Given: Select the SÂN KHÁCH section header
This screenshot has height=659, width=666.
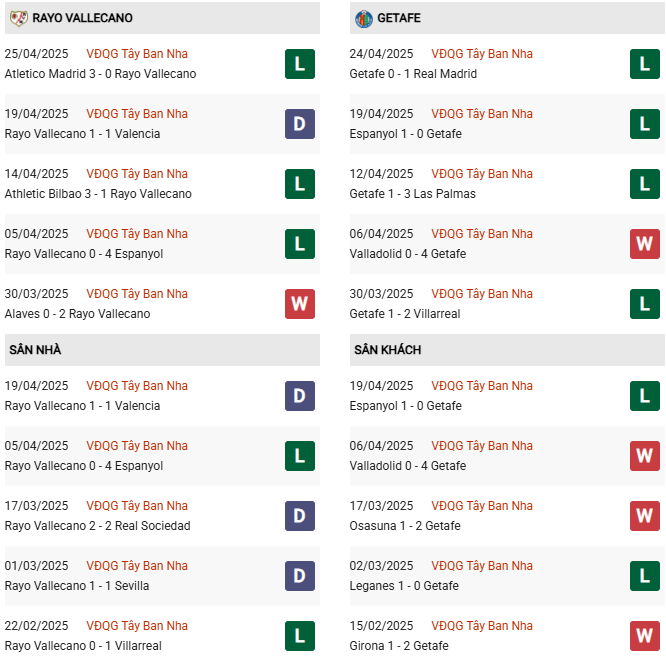Looking at the screenshot, I should click(507, 350).
